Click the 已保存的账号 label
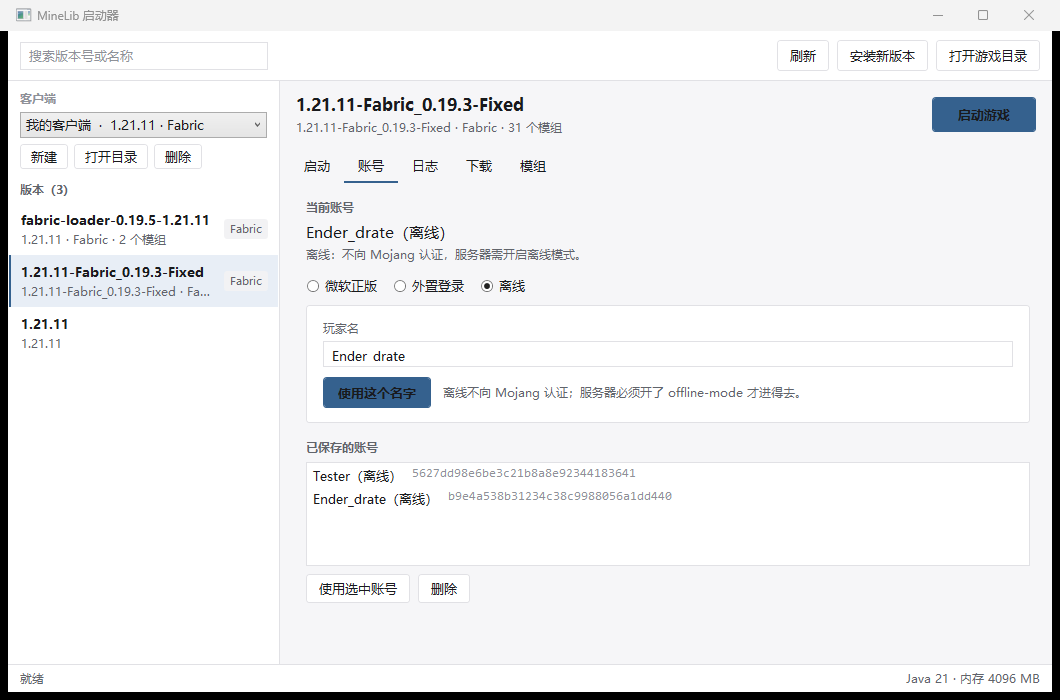This screenshot has width=1060, height=700. pos(342,448)
